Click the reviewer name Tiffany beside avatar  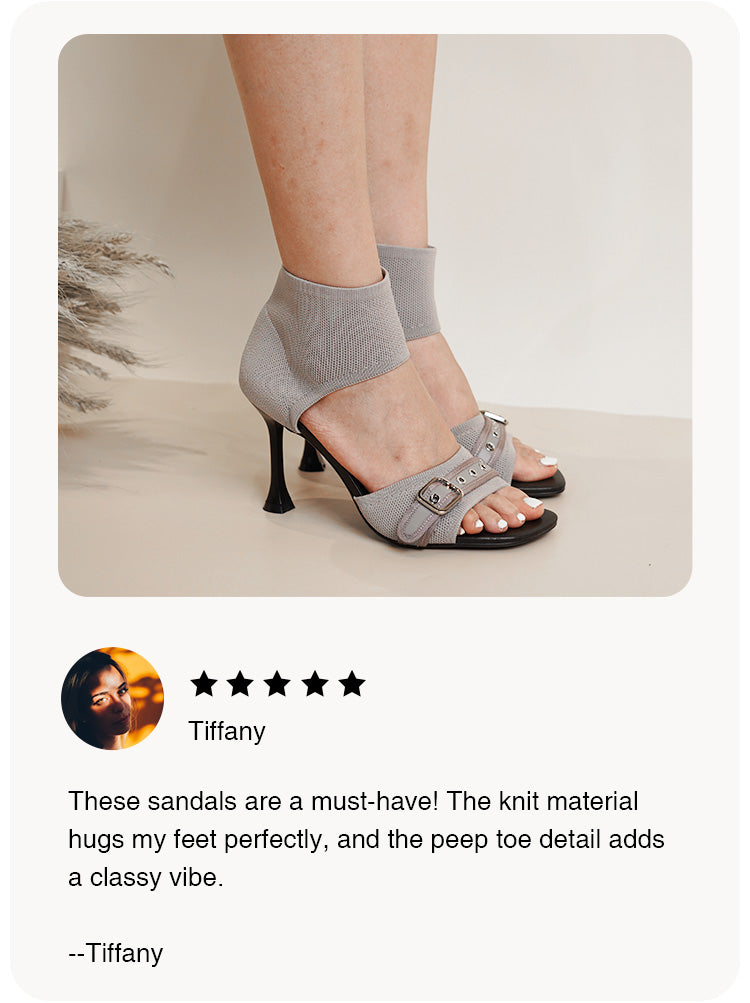[x=227, y=731]
